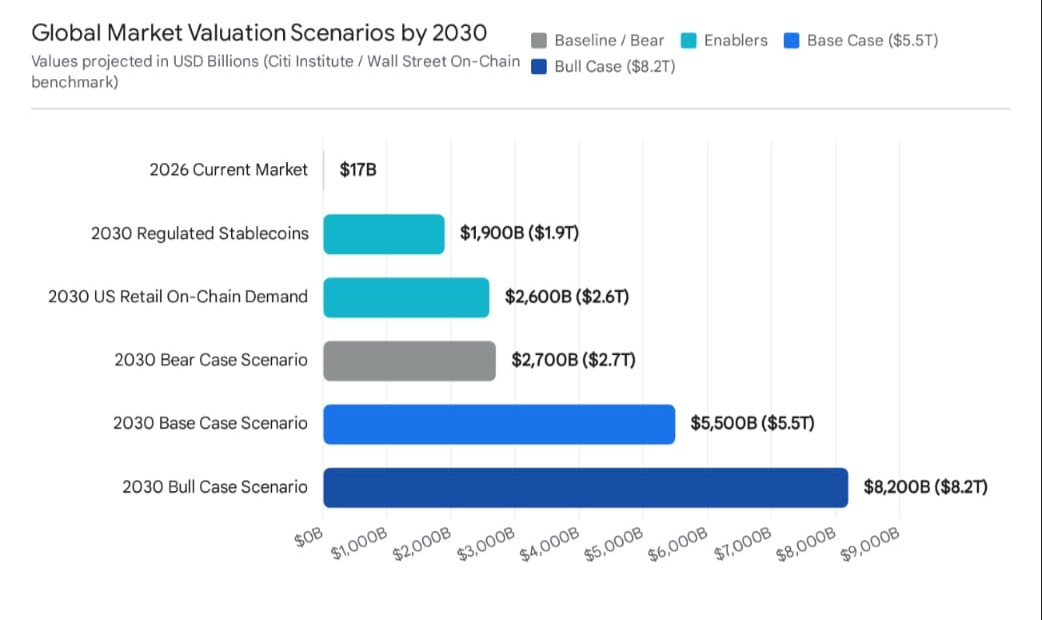Click the '$17B' value label
Viewport: 1042px width, 620px height.
(x=358, y=170)
